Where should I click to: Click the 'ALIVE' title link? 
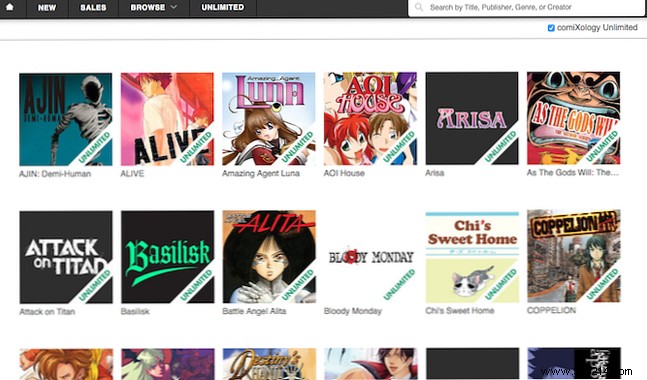[x=132, y=174]
